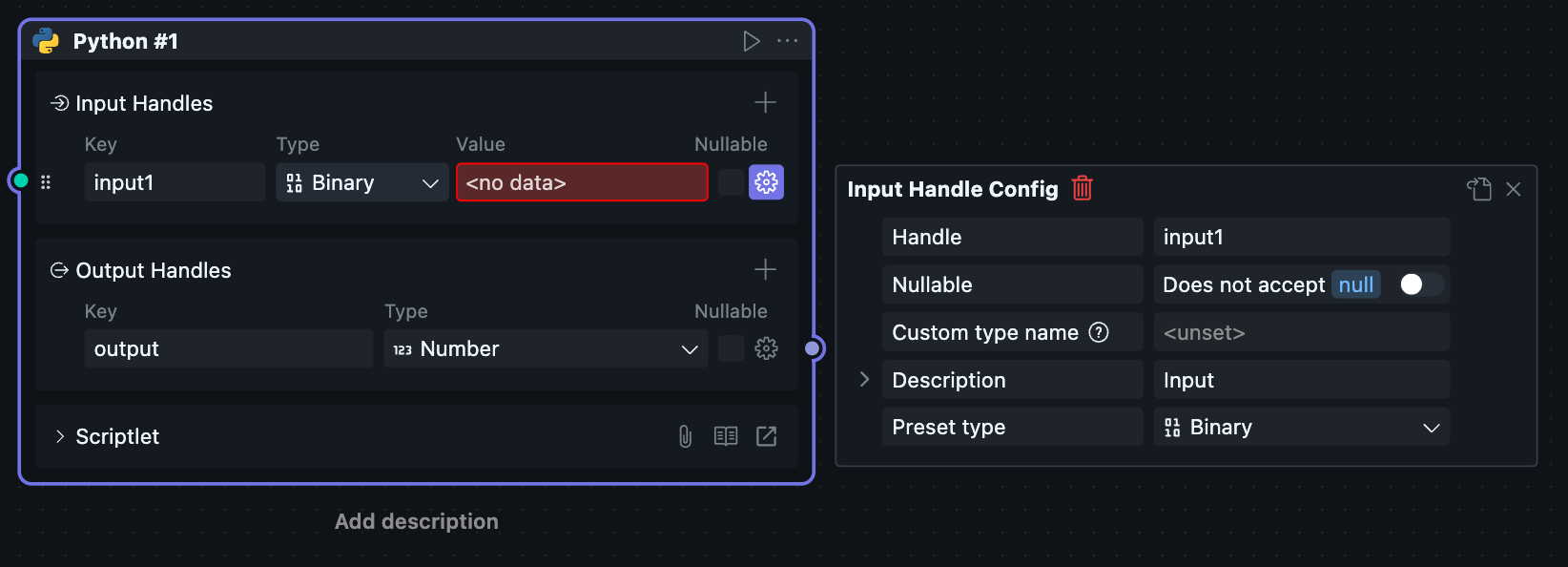Add a new output handle
The image size is (1568, 567).
point(765,269)
